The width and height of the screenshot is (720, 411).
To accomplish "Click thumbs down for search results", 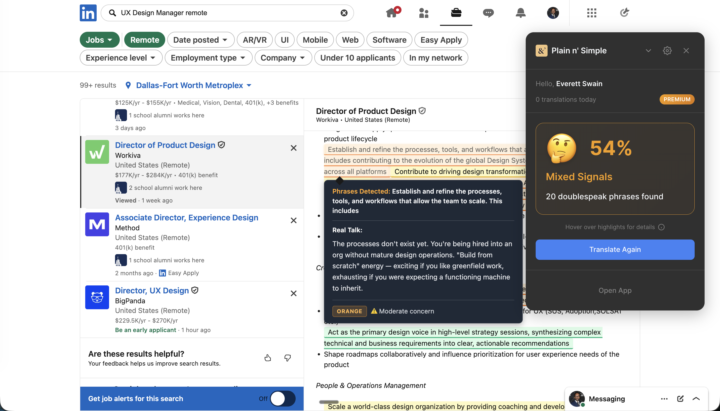I will (287, 358).
